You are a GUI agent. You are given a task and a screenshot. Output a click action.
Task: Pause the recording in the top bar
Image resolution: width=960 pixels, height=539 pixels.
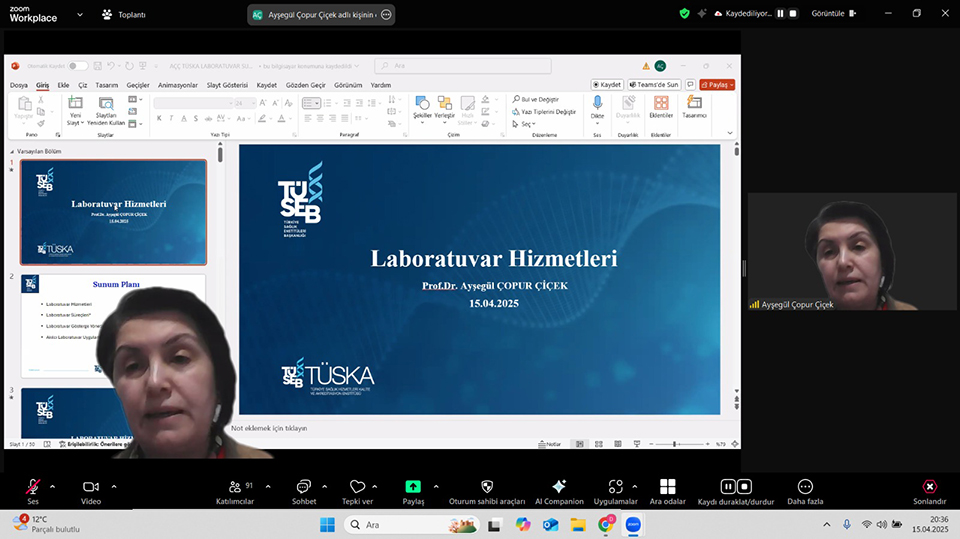(781, 14)
